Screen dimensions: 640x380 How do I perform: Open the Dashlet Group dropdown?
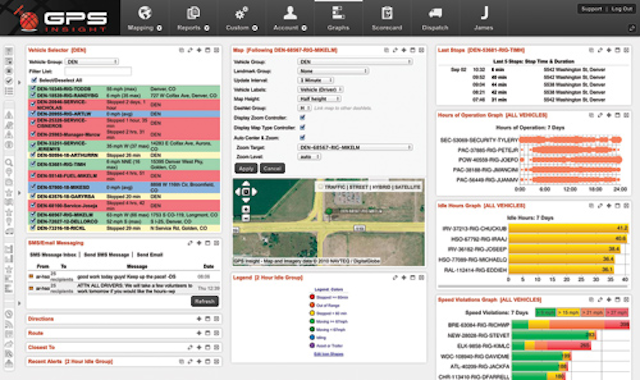tap(304, 108)
